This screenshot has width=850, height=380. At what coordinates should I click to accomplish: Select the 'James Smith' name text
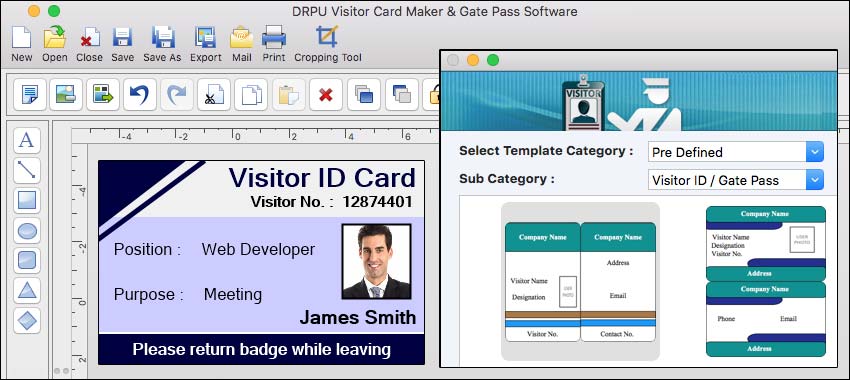[x=358, y=317]
